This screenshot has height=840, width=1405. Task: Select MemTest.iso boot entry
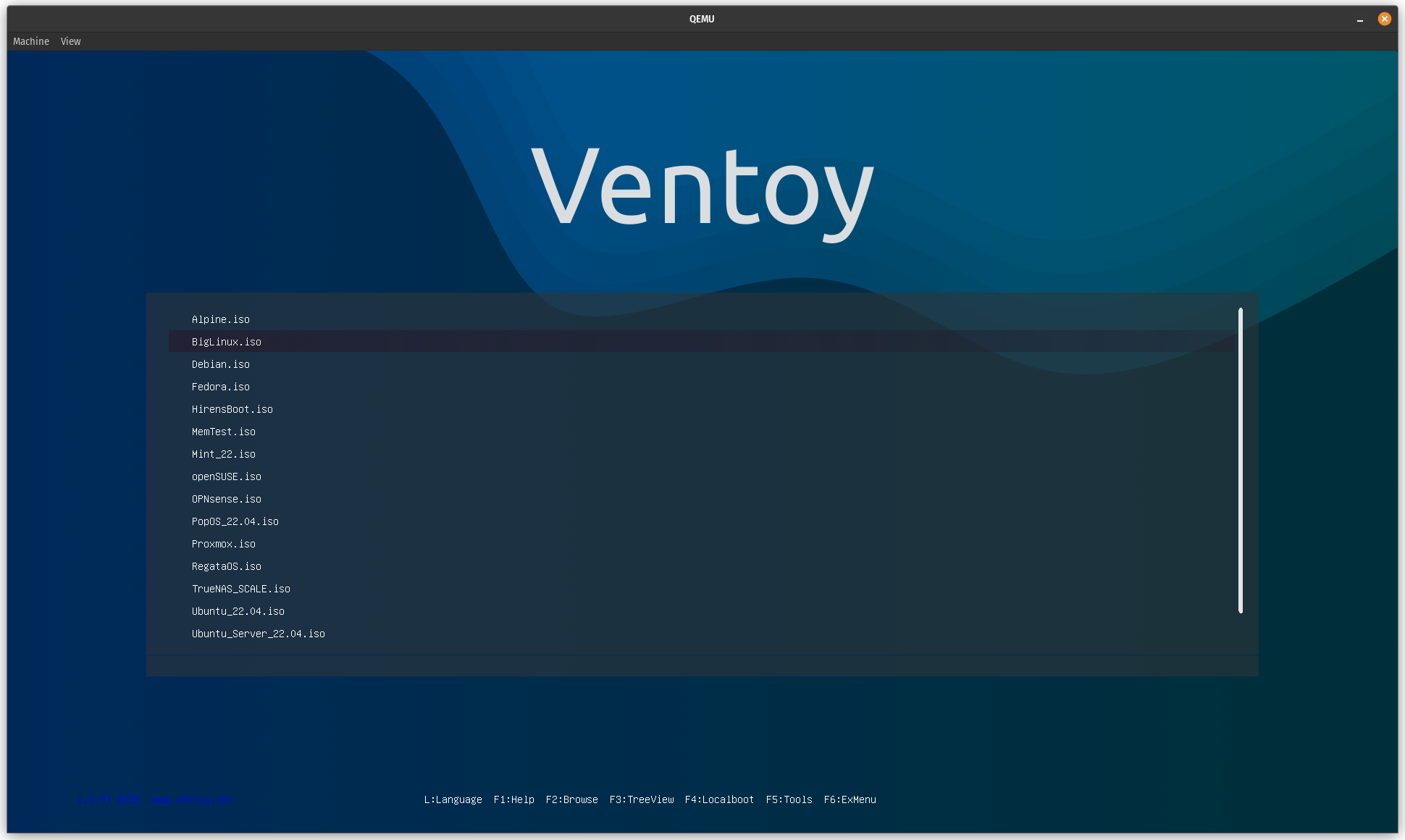pos(702,432)
